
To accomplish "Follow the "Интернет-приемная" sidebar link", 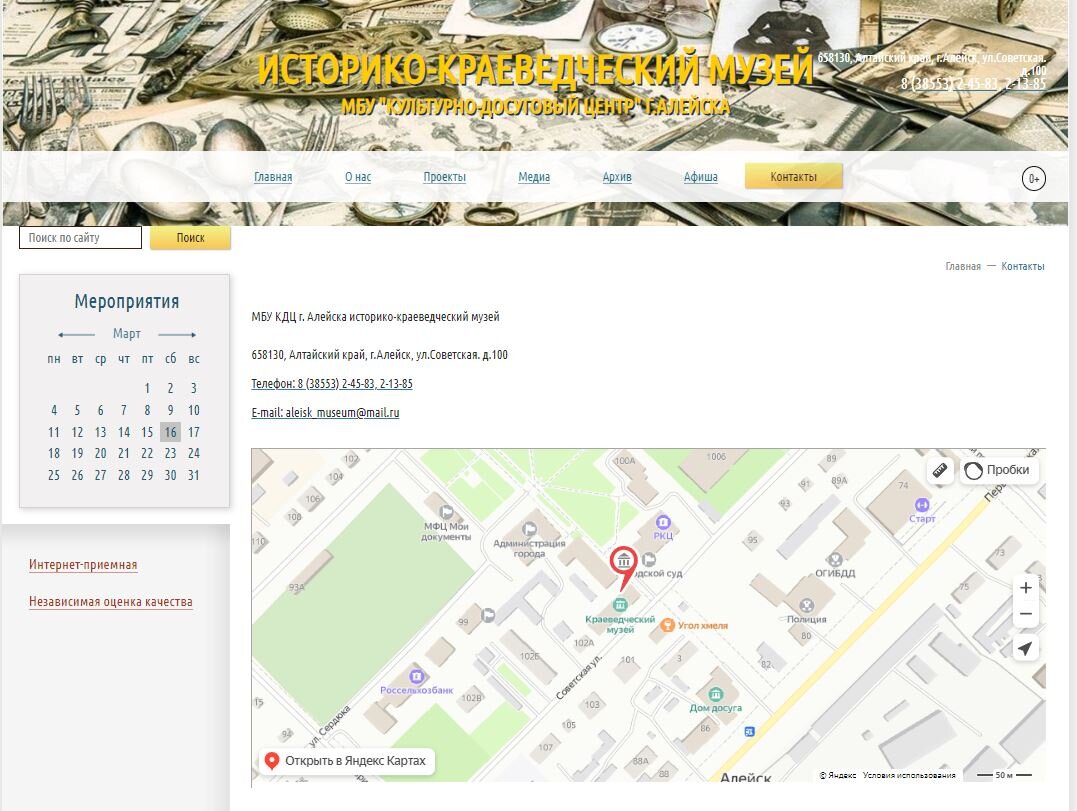I will coord(85,564).
